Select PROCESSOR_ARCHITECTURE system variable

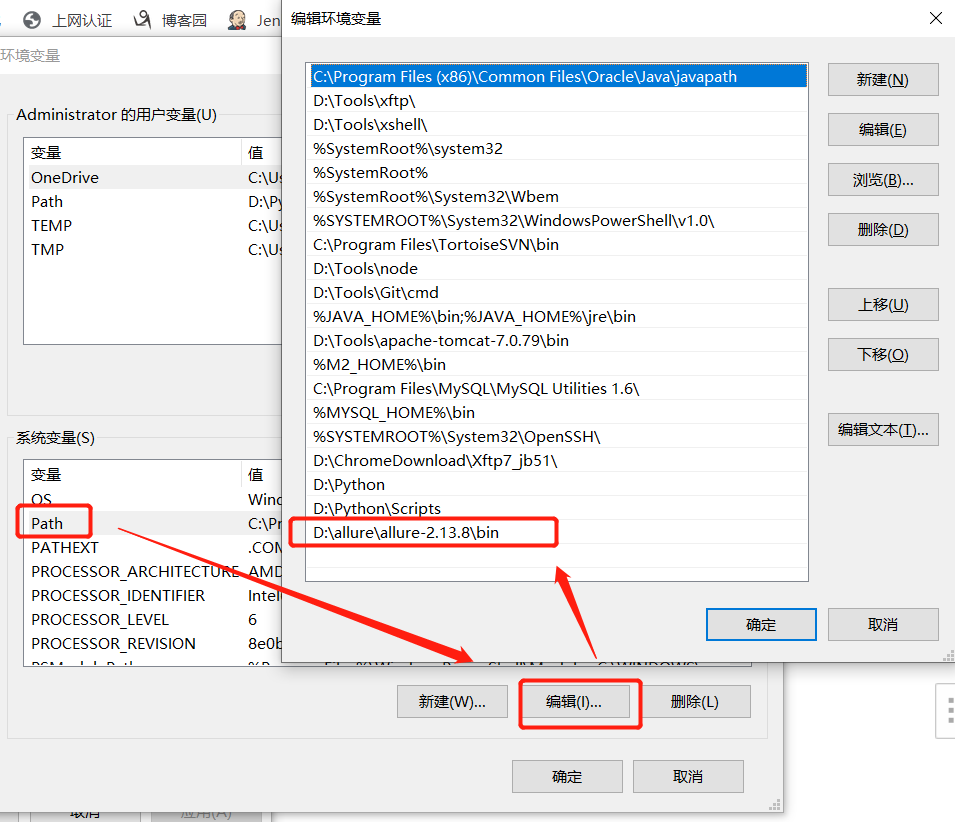[155, 571]
